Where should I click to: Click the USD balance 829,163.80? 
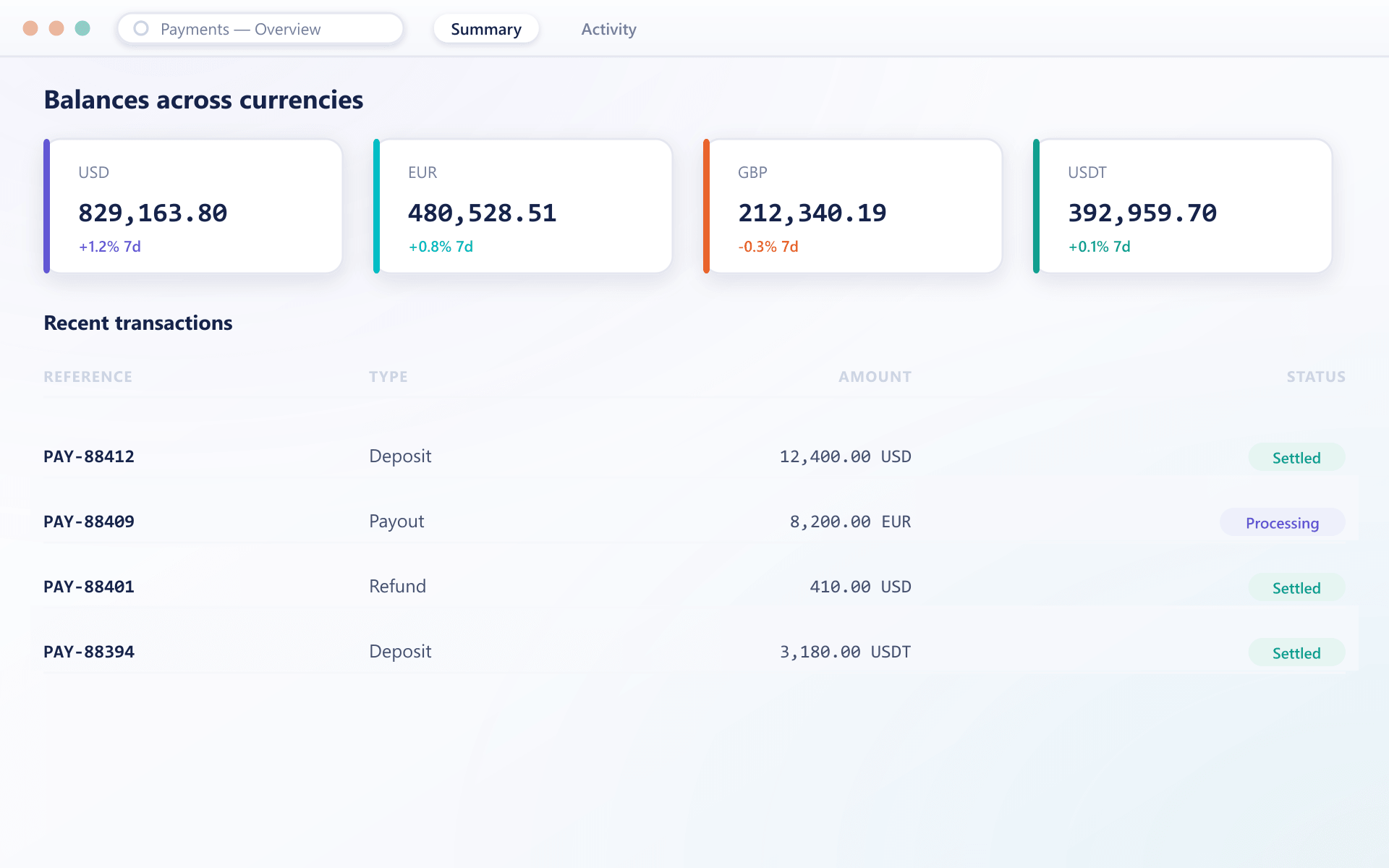(x=153, y=213)
